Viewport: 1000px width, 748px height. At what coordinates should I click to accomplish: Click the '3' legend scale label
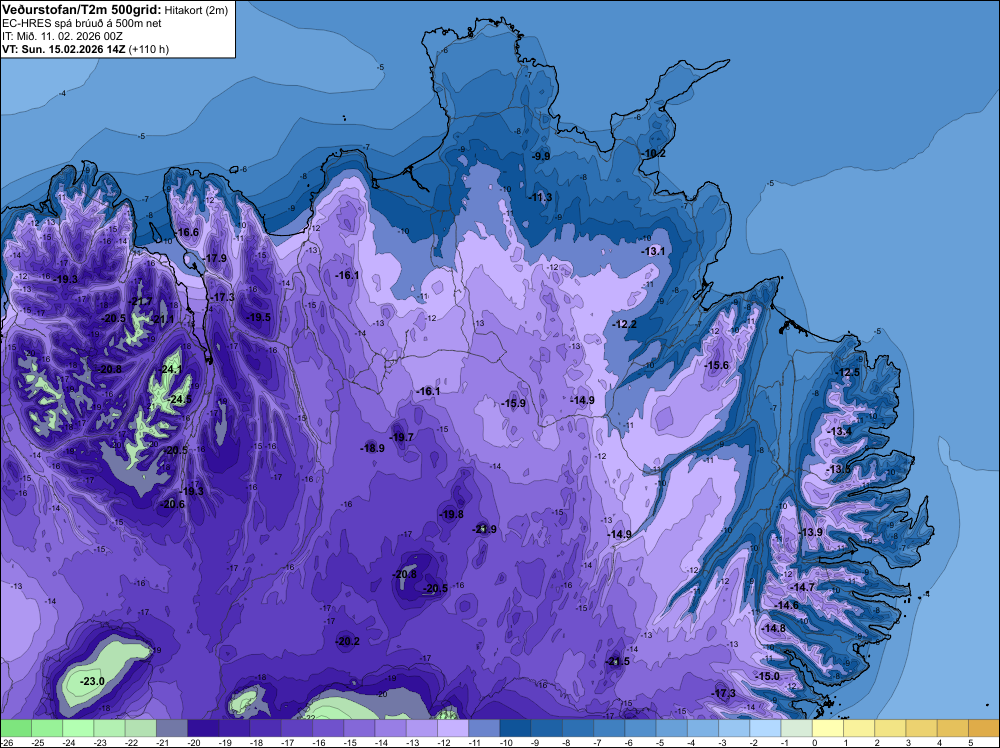point(908,743)
